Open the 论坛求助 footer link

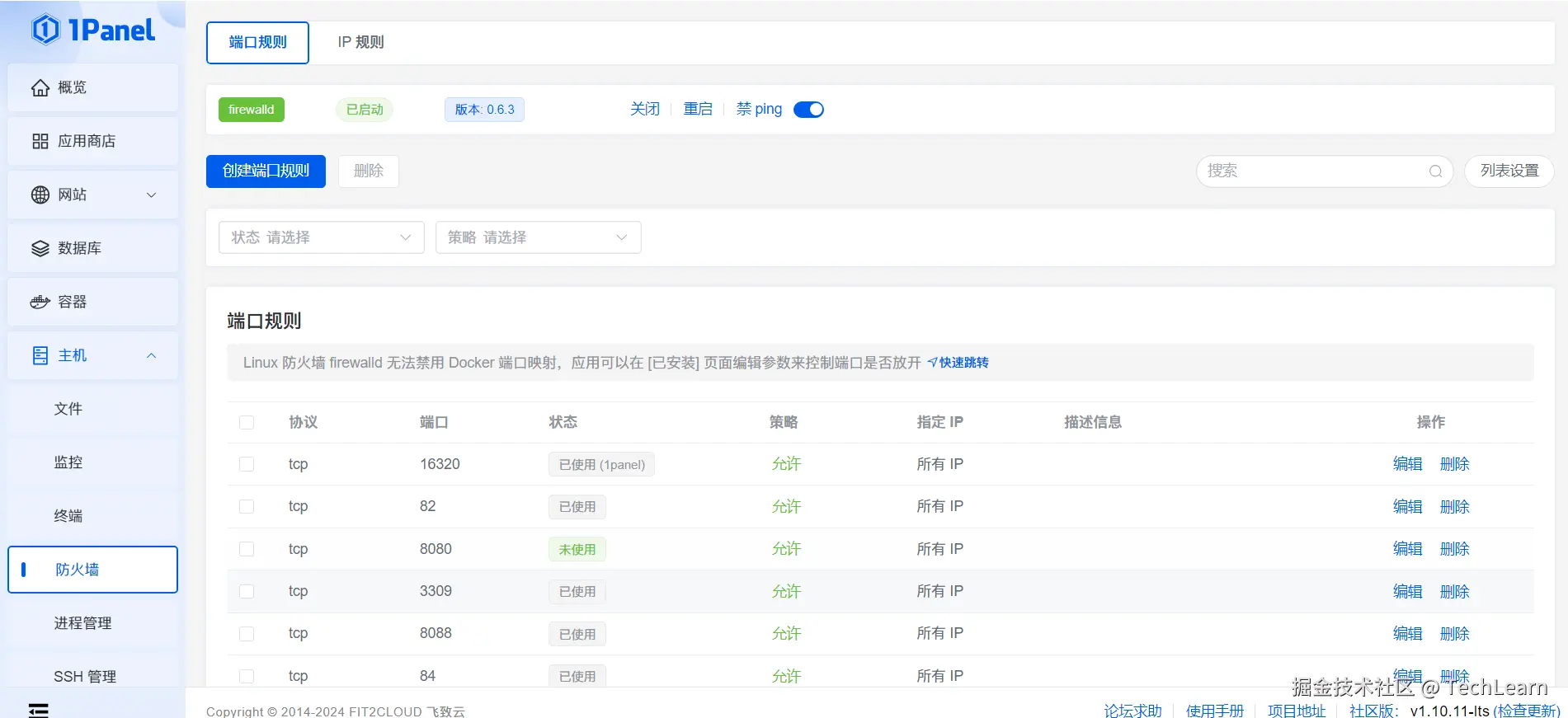(x=1132, y=711)
